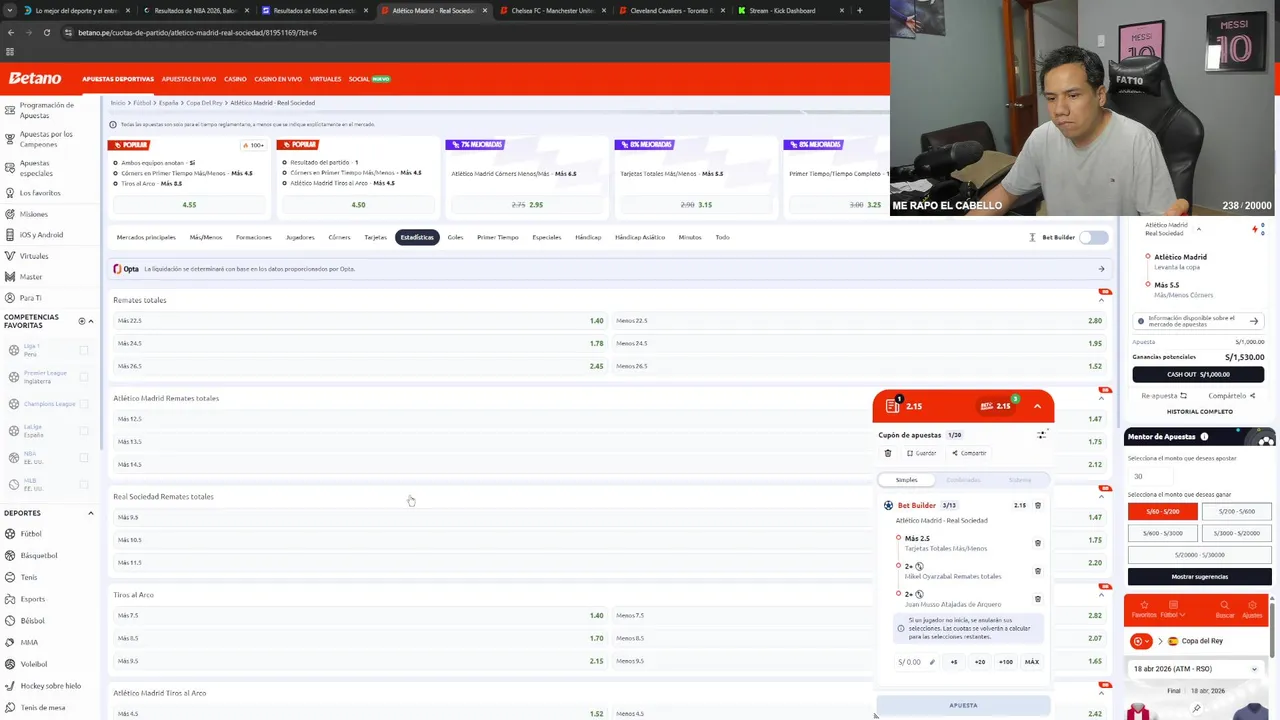Image resolution: width=1280 pixels, height=720 pixels.
Task: Check the LaLiga España checkbox
Action: (x=84, y=431)
